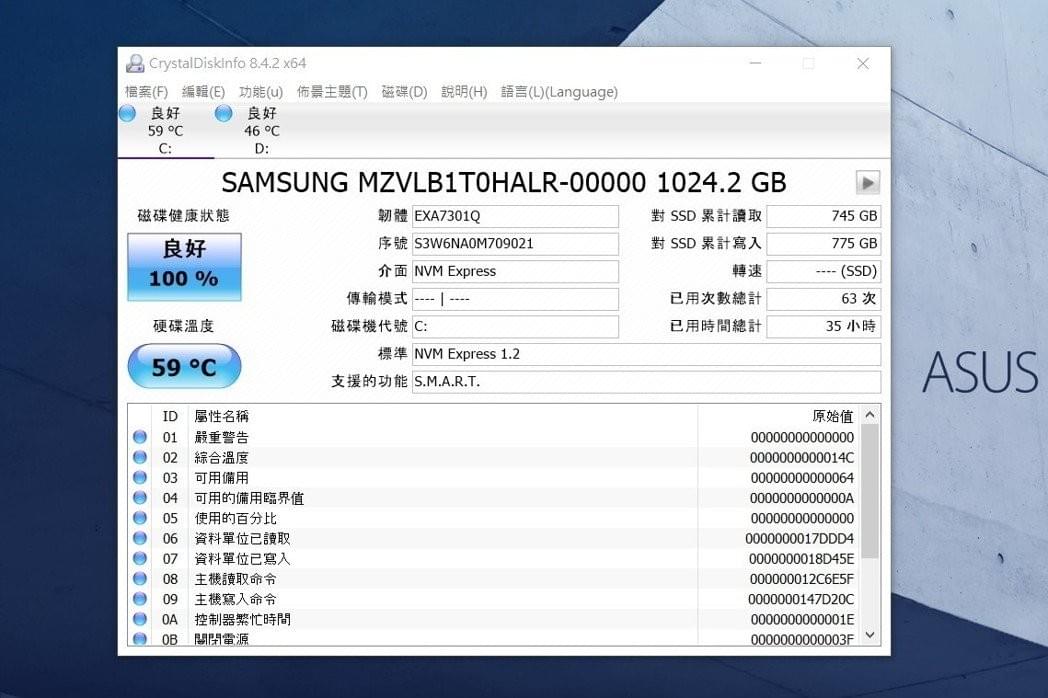Select the 主機讀取命令 attribute row

click(x=493, y=579)
